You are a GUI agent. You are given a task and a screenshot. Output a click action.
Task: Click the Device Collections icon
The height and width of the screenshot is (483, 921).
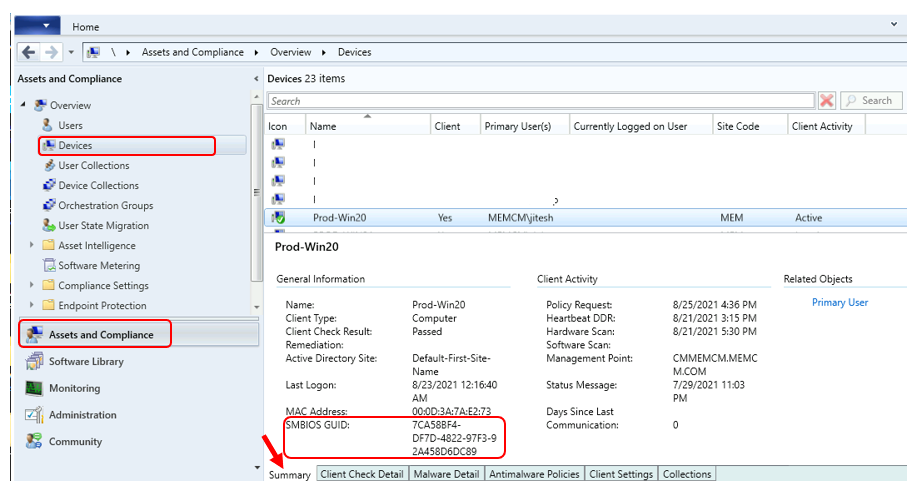pyautogui.click(x=49, y=185)
